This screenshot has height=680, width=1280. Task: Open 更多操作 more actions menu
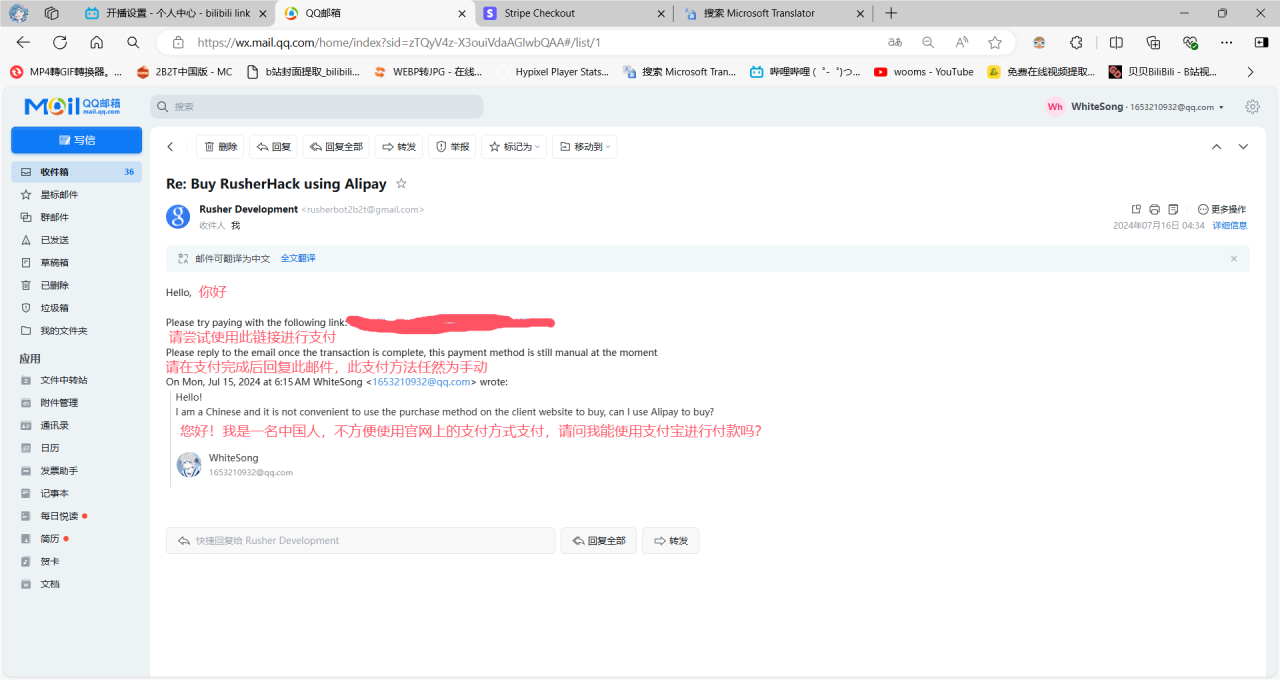pyautogui.click(x=1221, y=209)
